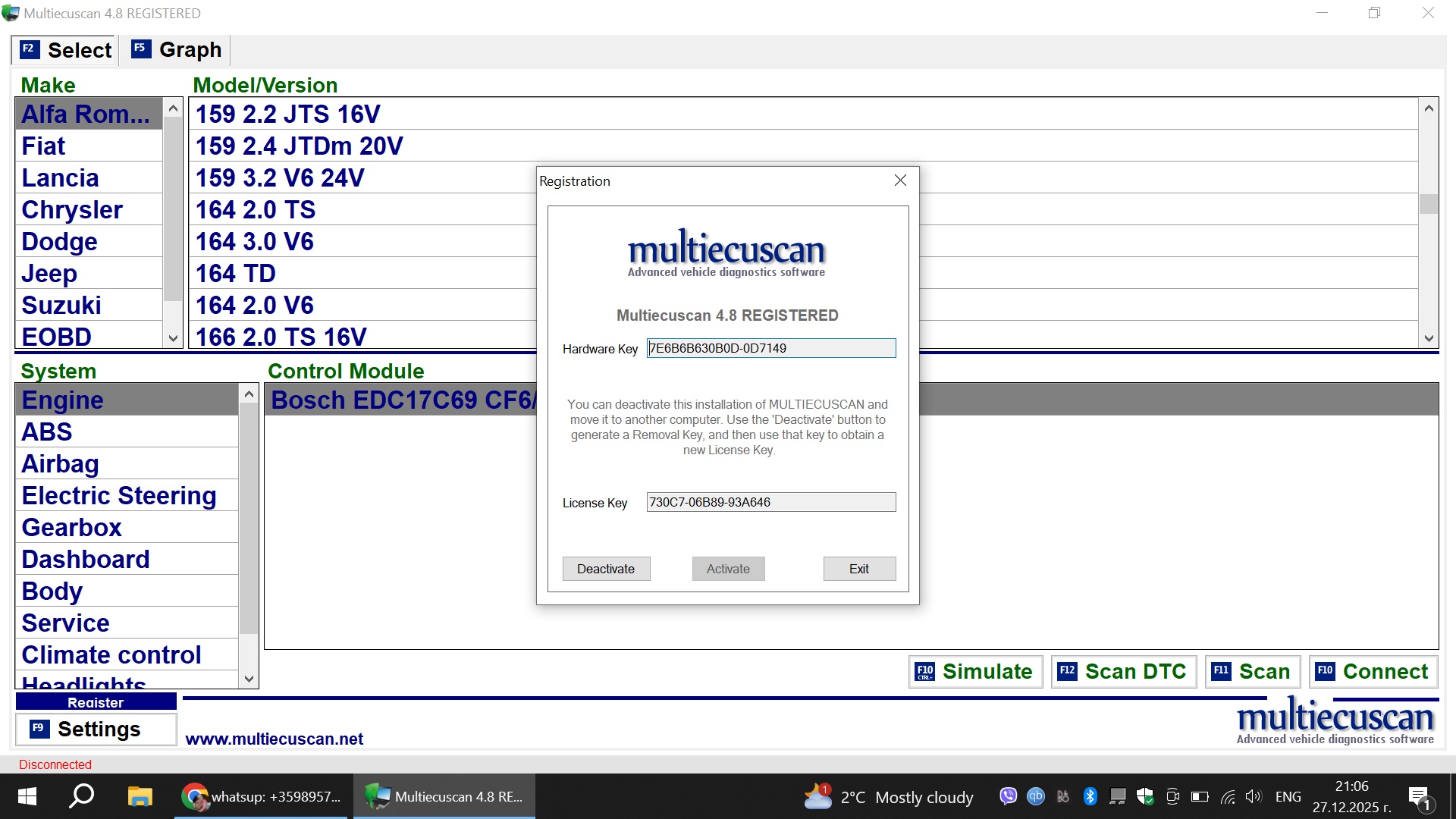Click the Deactivate button

pos(606,568)
